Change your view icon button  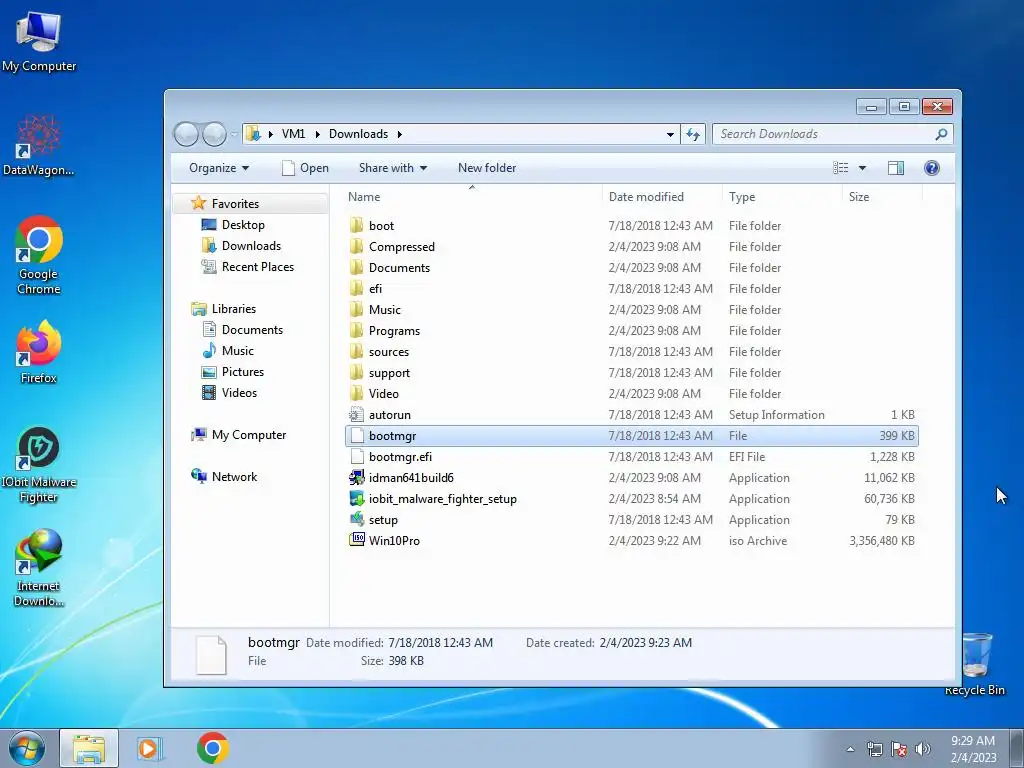click(x=840, y=168)
